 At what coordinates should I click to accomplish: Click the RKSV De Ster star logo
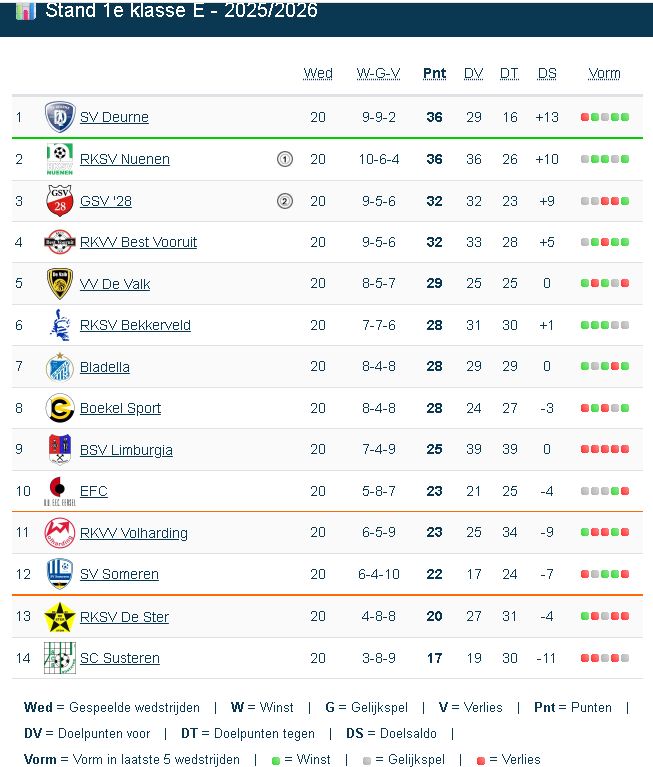coord(60,617)
